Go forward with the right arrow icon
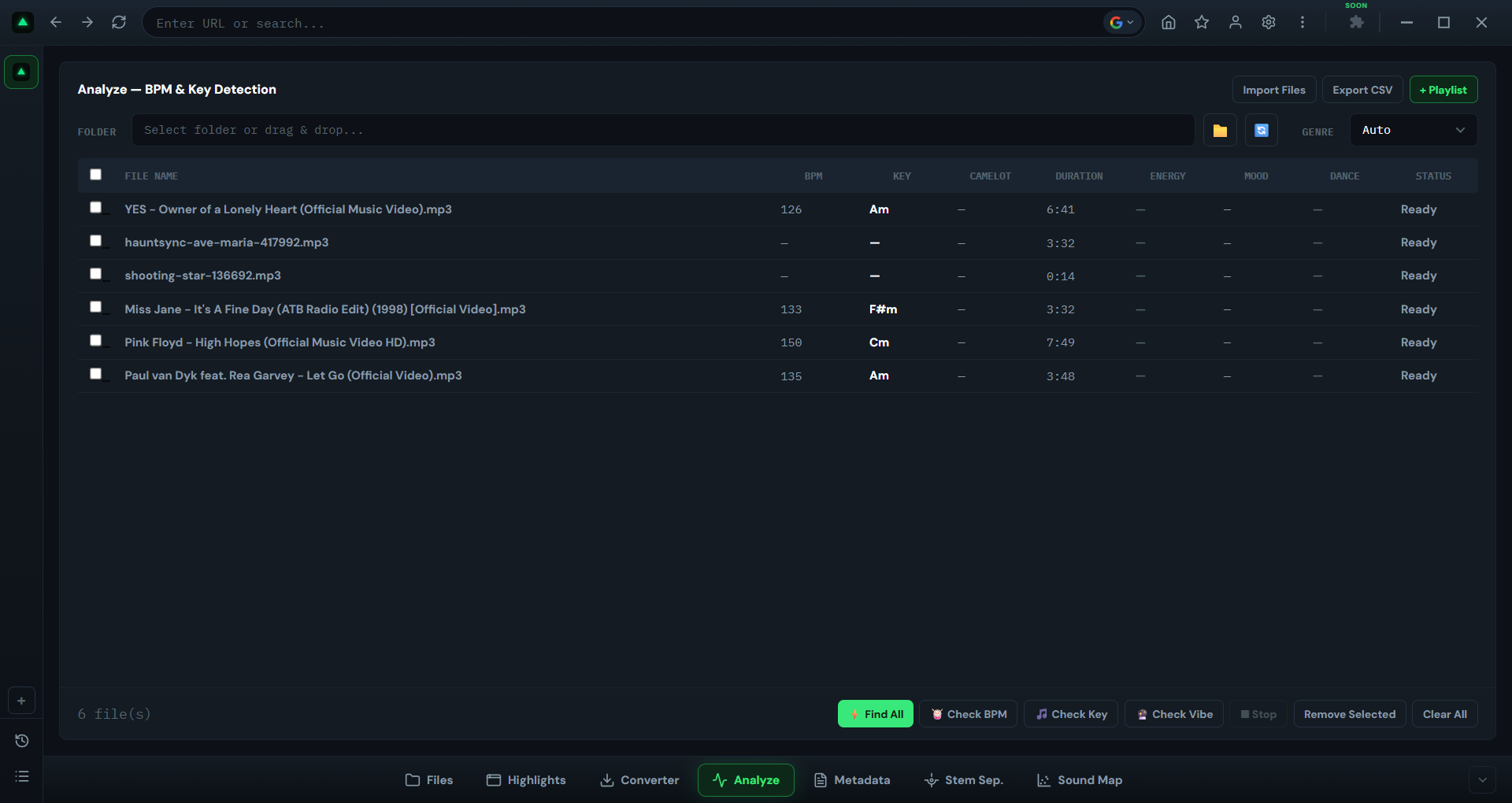 coord(87,22)
